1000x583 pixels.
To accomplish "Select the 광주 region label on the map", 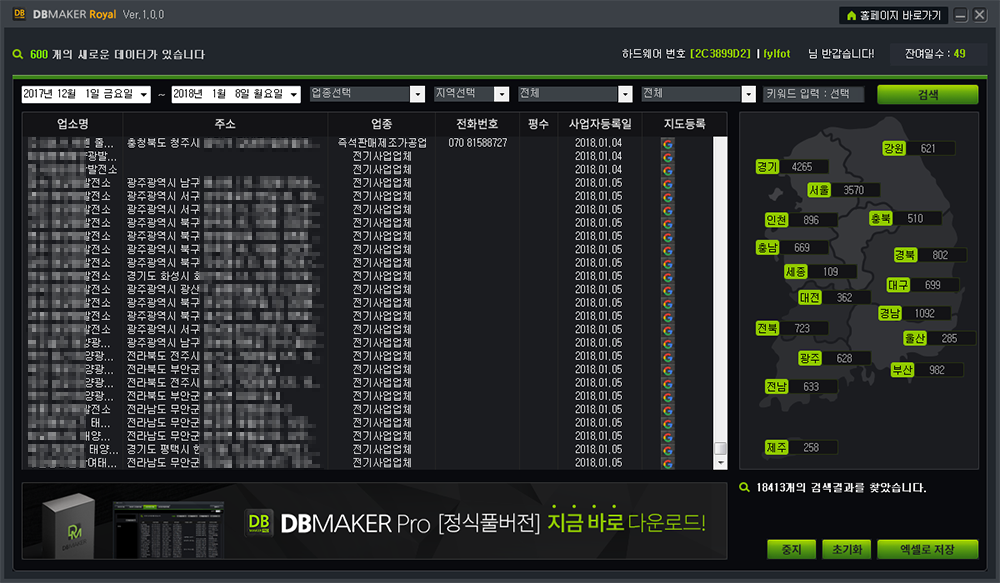I will pos(810,358).
